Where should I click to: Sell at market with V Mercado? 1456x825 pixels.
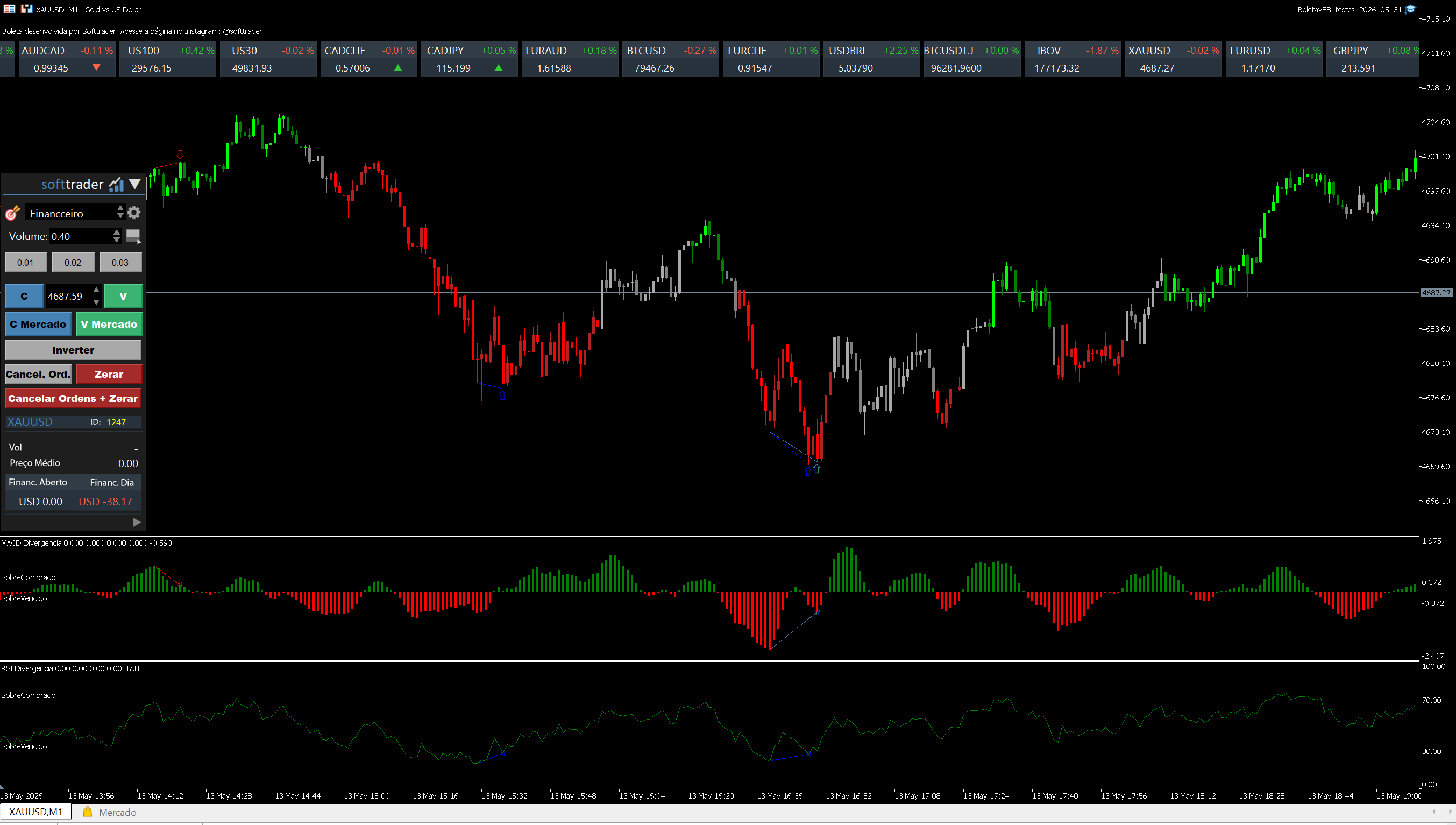[109, 324]
